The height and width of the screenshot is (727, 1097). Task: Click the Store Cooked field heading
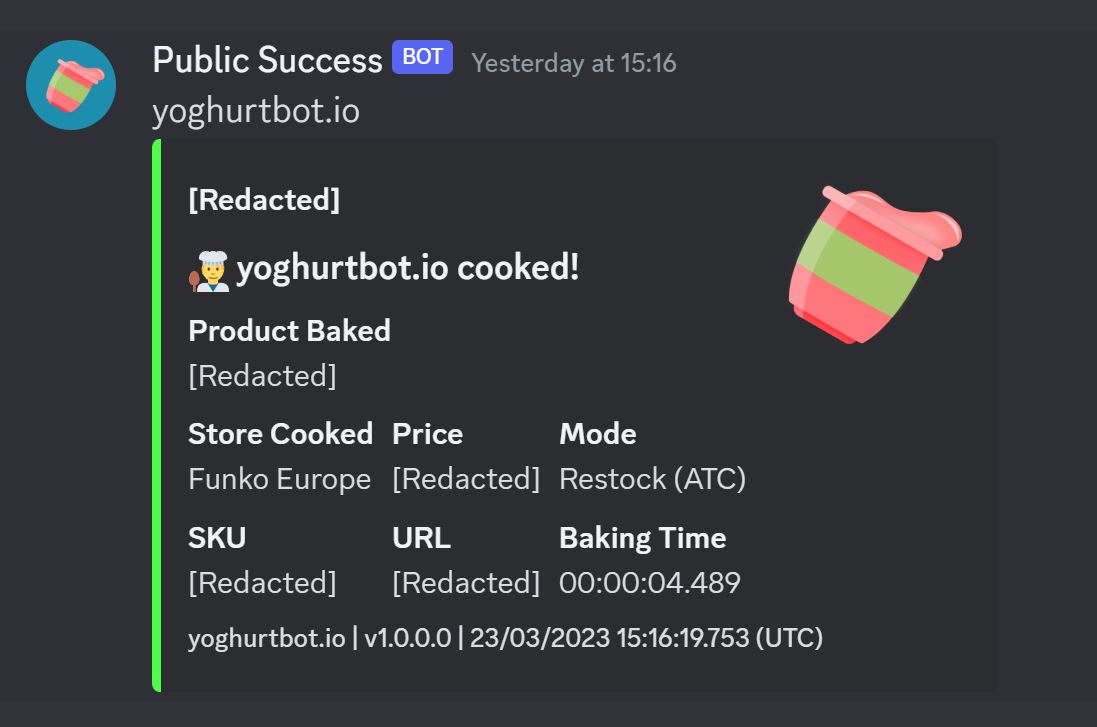point(280,434)
